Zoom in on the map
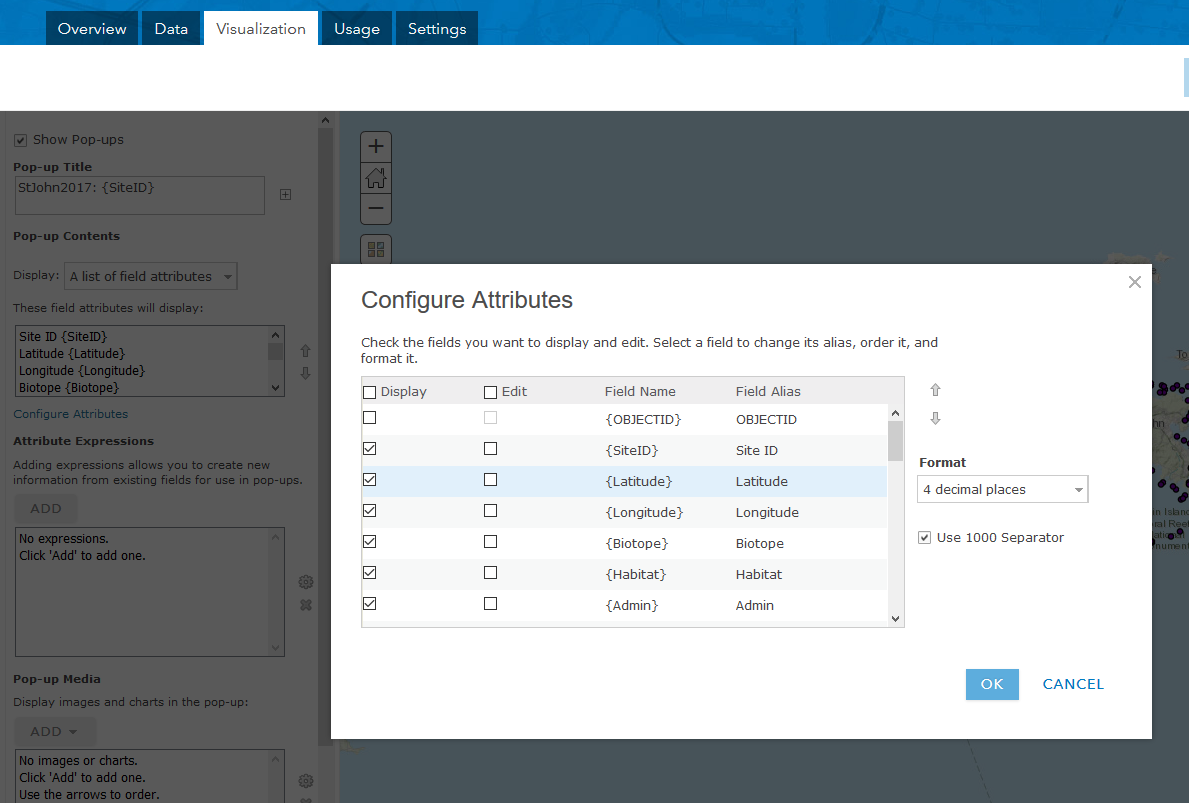The image size is (1189, 803). [x=376, y=147]
